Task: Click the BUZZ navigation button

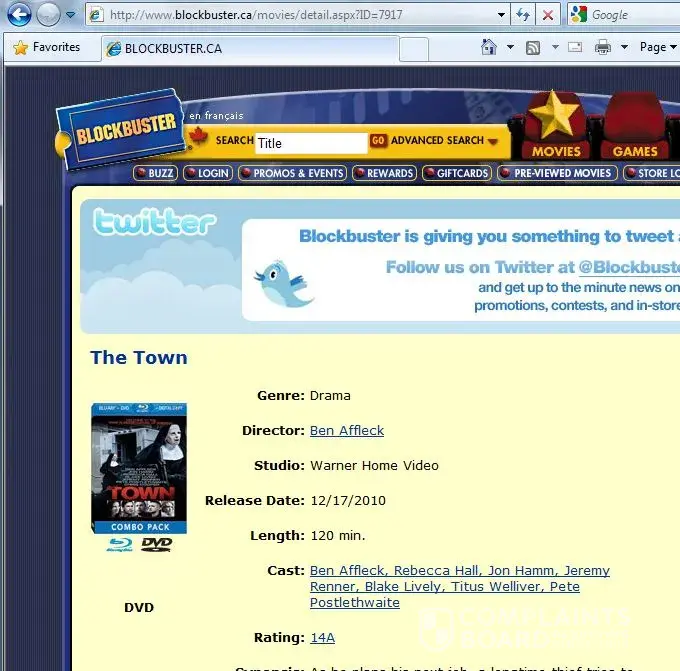Action: [x=155, y=173]
